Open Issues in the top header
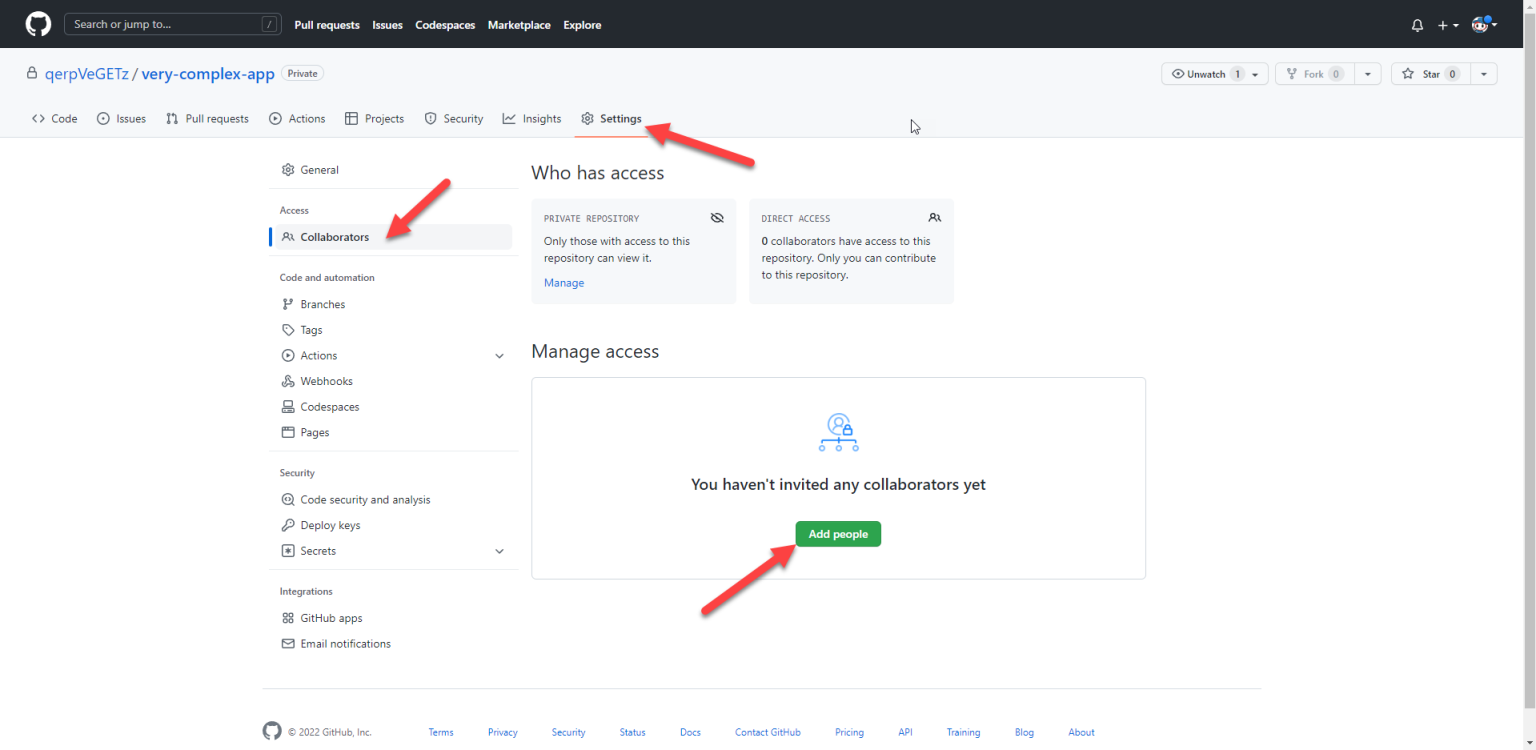 387,25
